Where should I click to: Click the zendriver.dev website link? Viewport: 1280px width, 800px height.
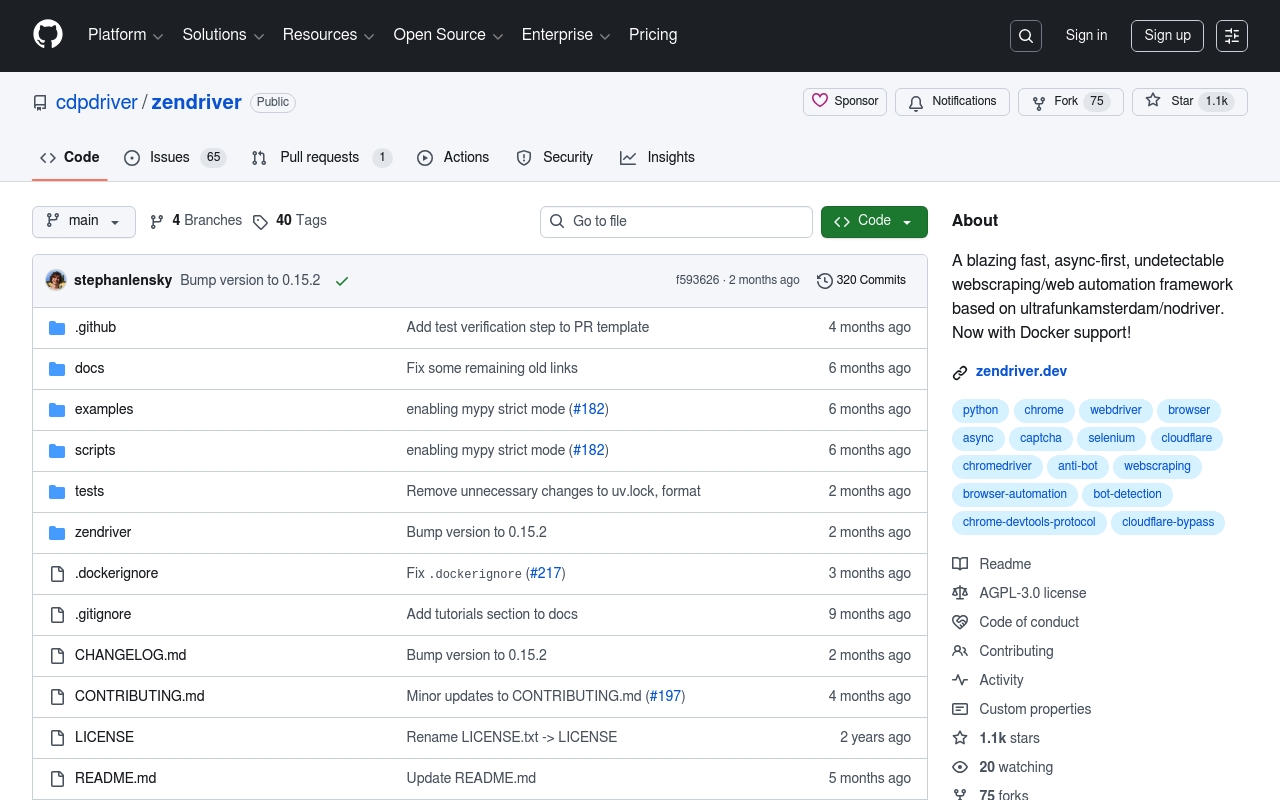pyautogui.click(x=1021, y=371)
